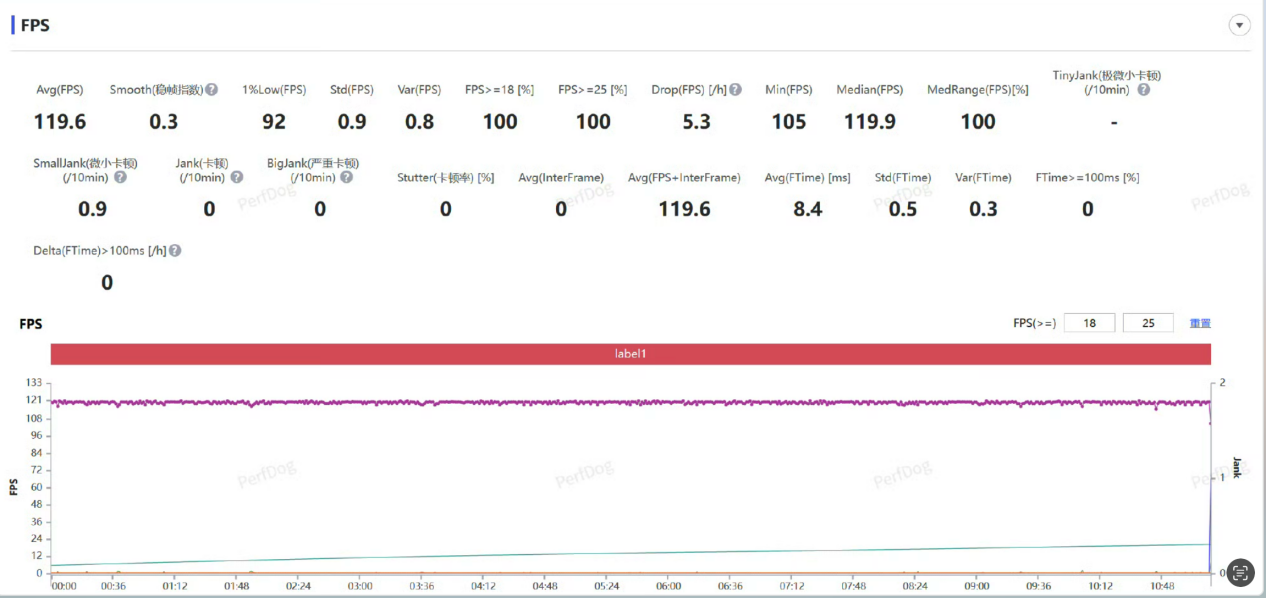Open help icon beside BigJank (/10min)
Viewport: 1266px width, 598px height.
pyautogui.click(x=346, y=177)
